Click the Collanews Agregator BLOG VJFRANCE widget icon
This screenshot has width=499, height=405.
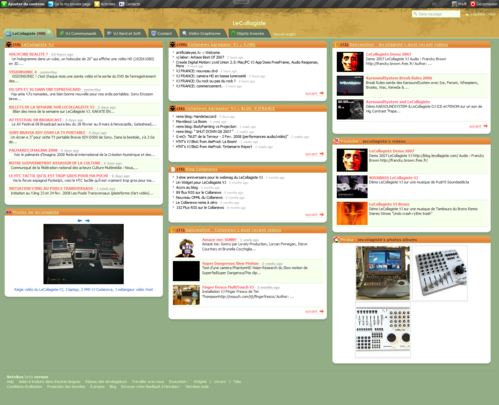172,108
